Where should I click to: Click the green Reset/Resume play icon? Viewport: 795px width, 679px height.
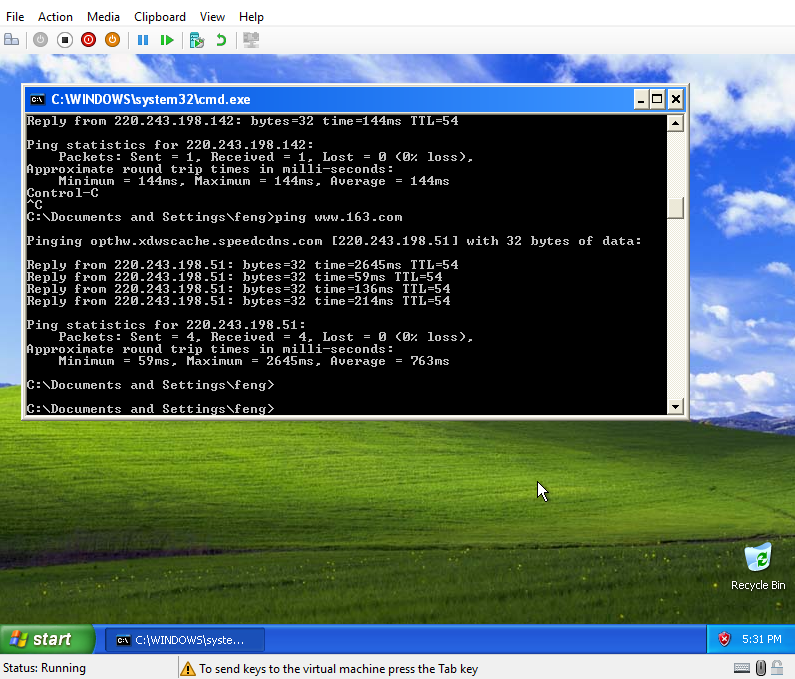tap(167, 40)
